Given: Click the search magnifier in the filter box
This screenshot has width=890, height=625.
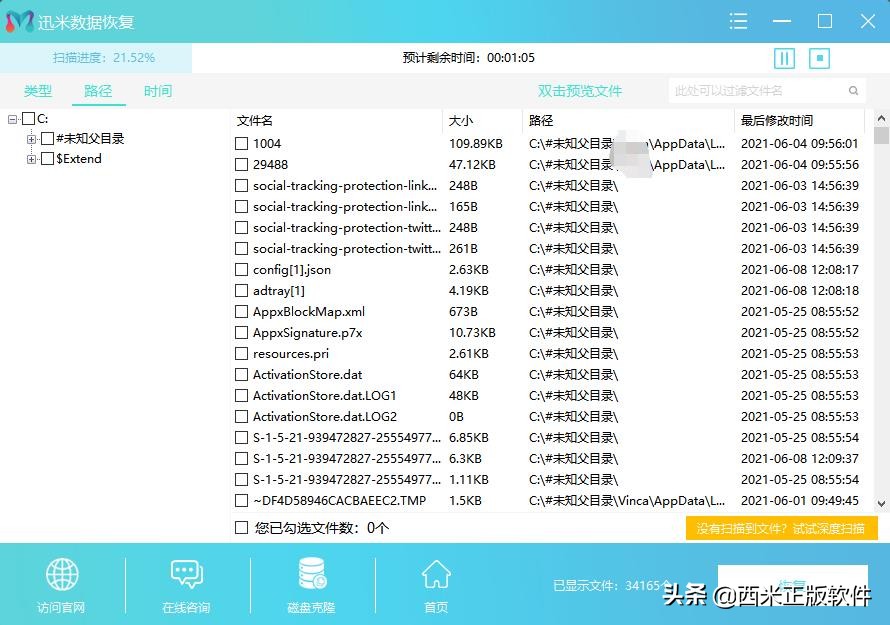Looking at the screenshot, I should point(853,91).
